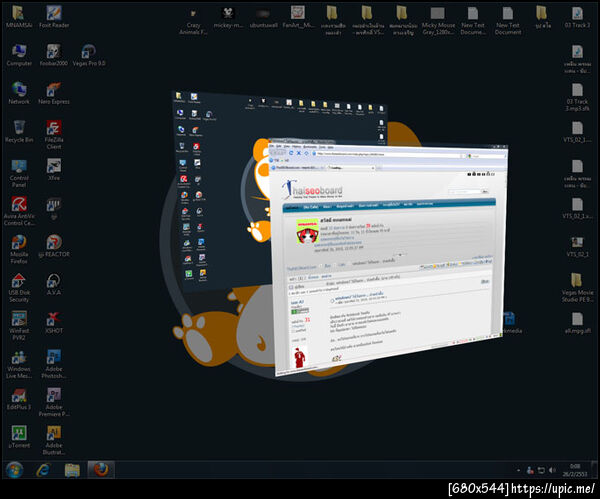
Task: Select the New Text Docume... file icon
Action: 473,21
